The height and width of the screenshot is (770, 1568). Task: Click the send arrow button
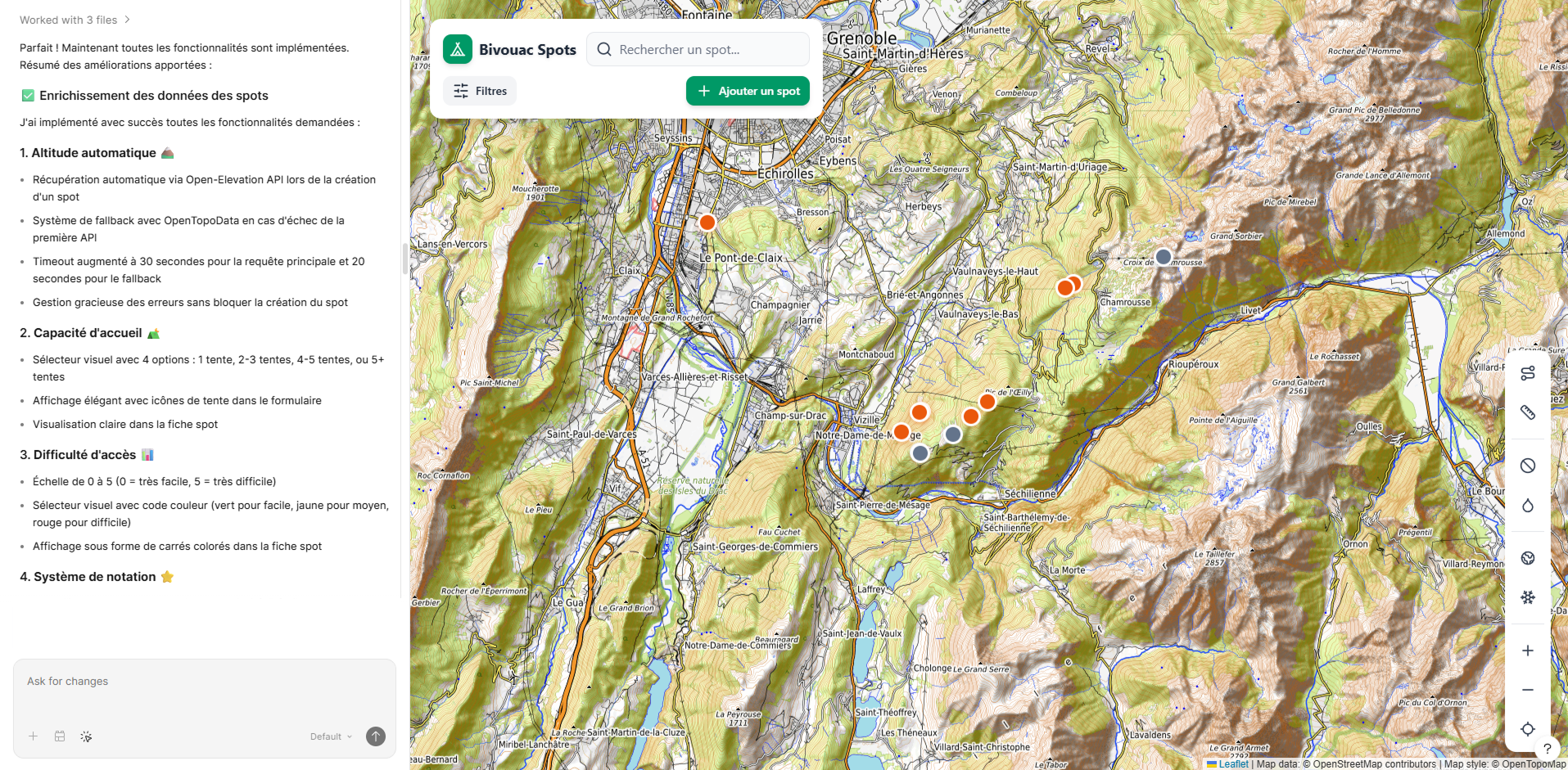click(x=375, y=736)
